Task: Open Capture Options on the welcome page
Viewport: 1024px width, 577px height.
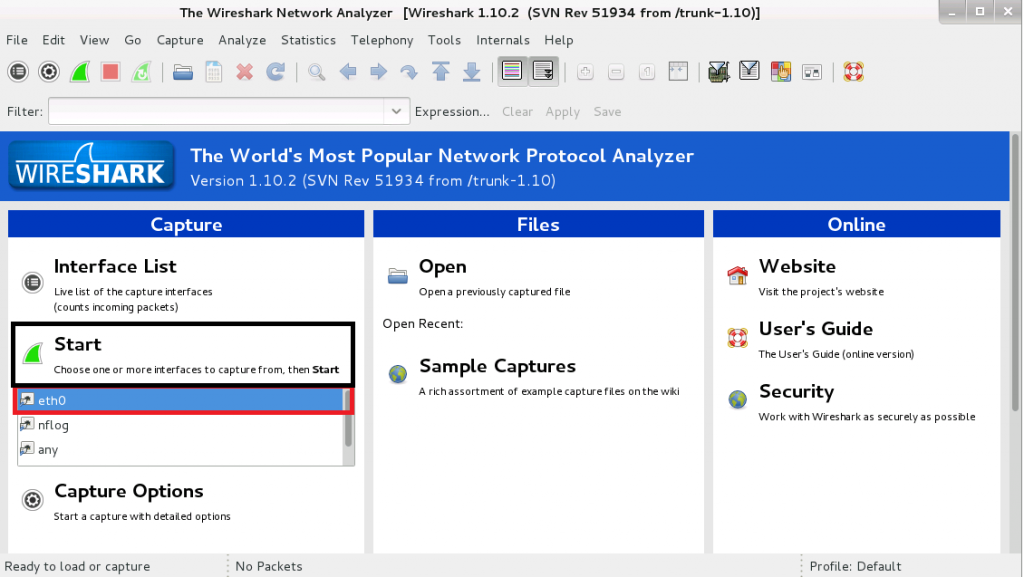Action: click(129, 491)
